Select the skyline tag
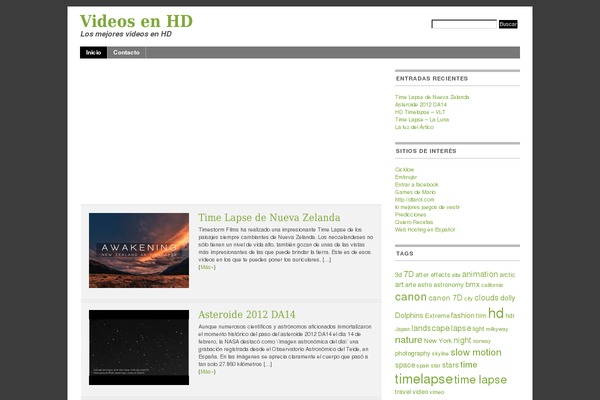600x400 pixels. (440, 354)
